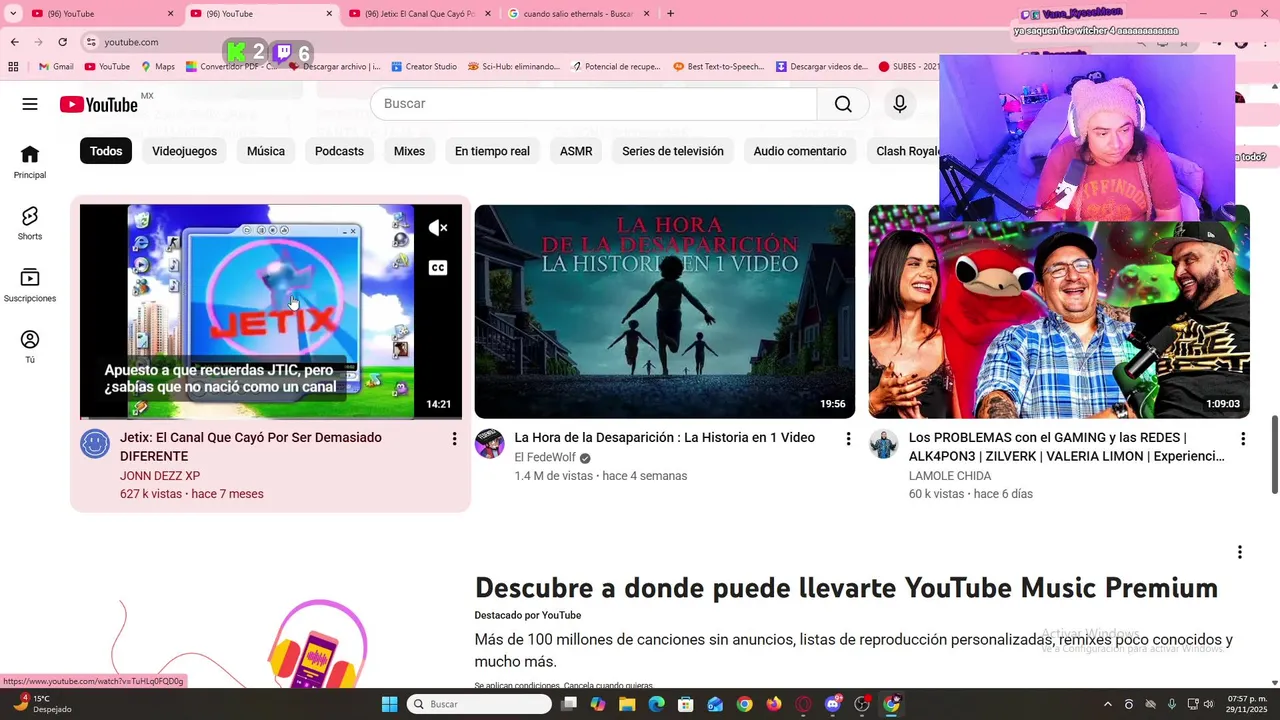Open a new browser tab with plus

point(670,14)
